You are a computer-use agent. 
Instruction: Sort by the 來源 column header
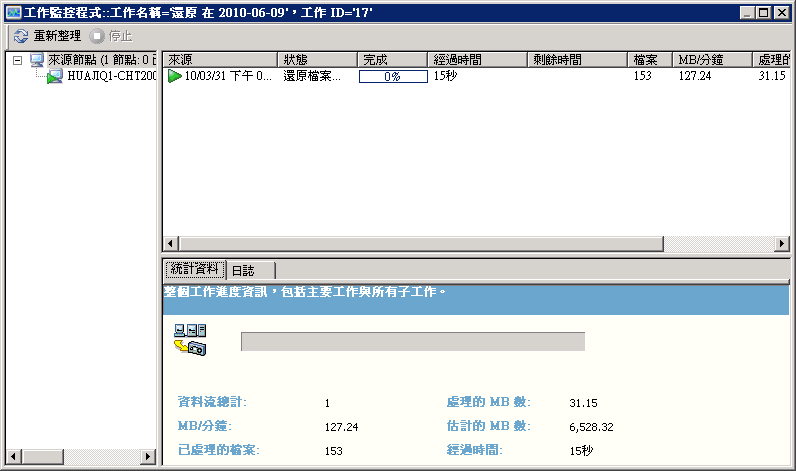pos(220,60)
